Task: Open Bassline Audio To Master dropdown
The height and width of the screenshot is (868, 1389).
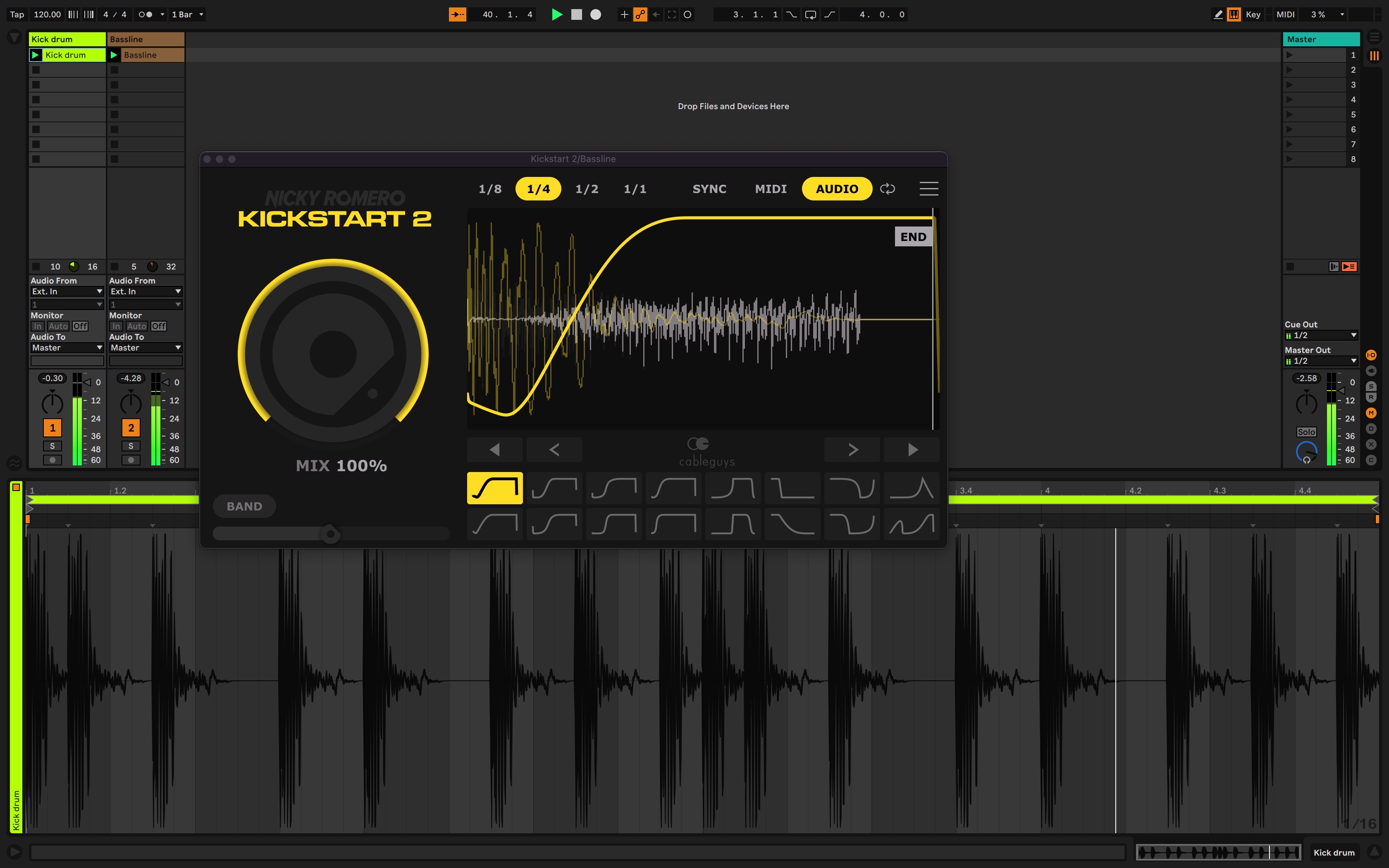Action: pos(146,348)
